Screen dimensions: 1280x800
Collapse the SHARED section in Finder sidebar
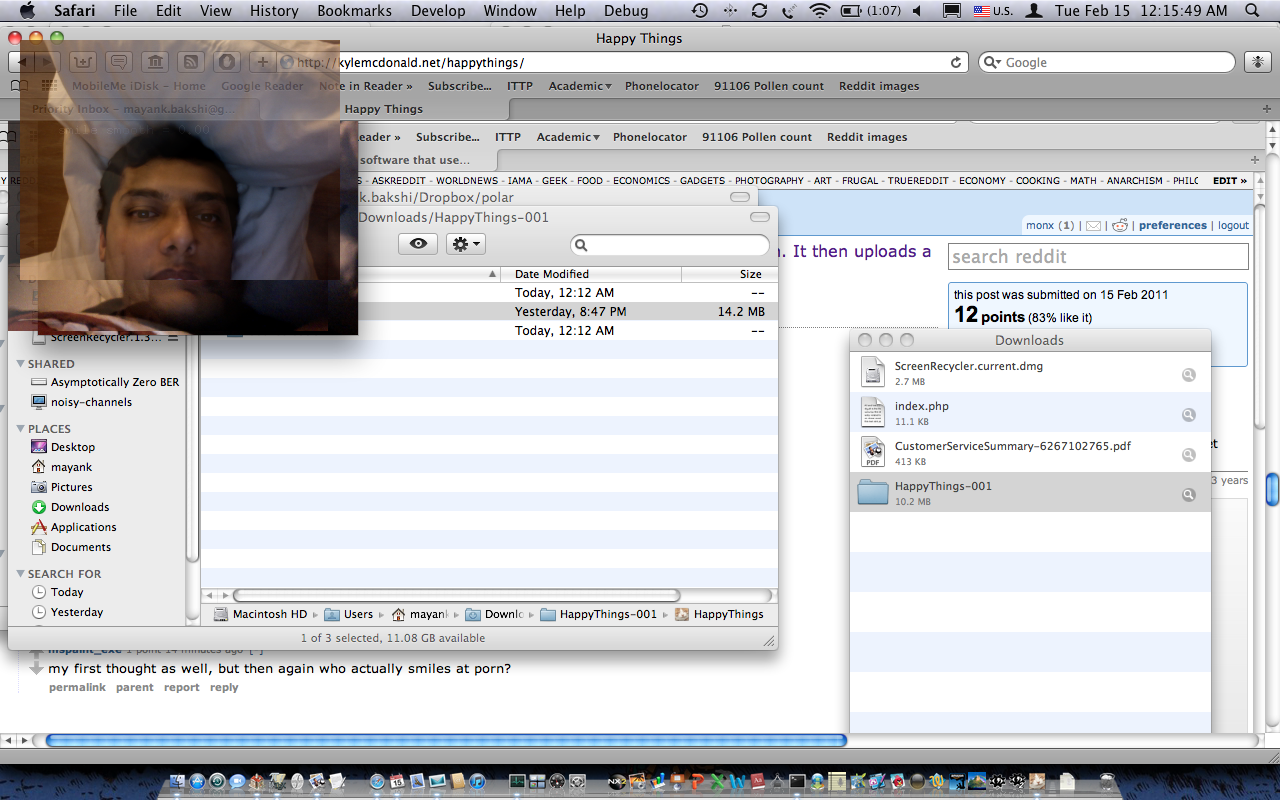[x=22, y=364]
